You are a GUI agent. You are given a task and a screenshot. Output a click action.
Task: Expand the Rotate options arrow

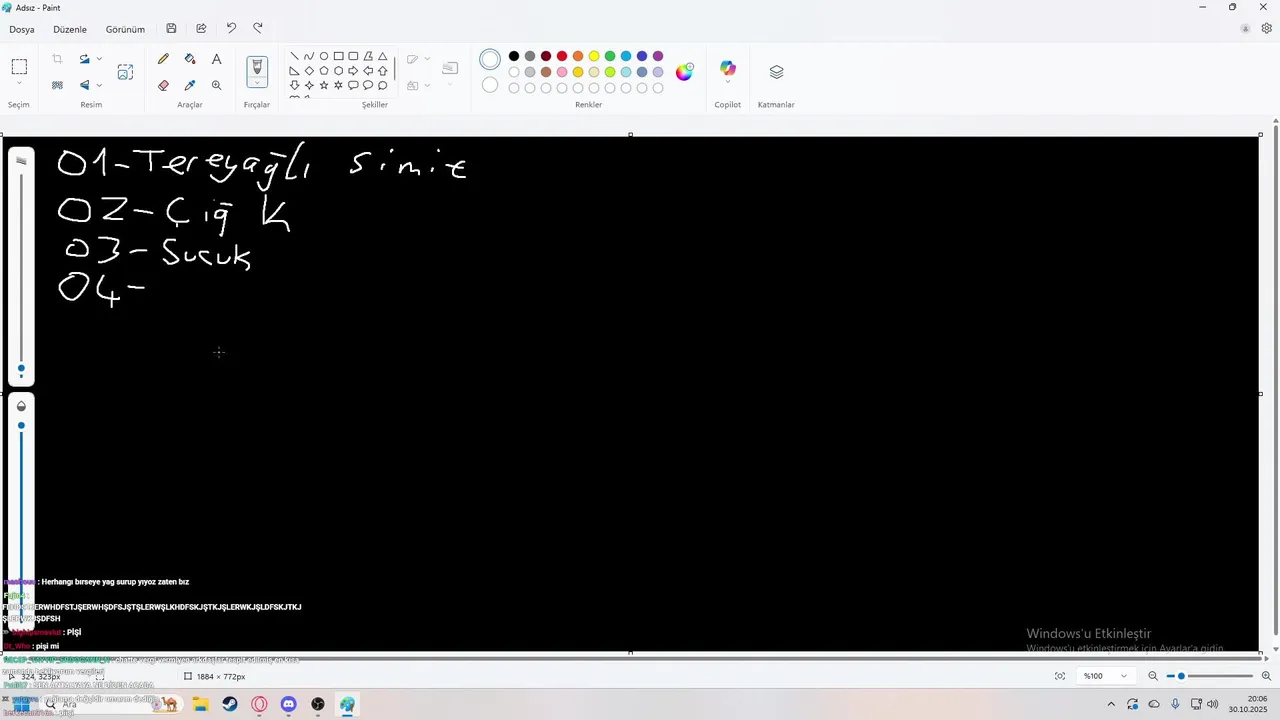pos(99,59)
